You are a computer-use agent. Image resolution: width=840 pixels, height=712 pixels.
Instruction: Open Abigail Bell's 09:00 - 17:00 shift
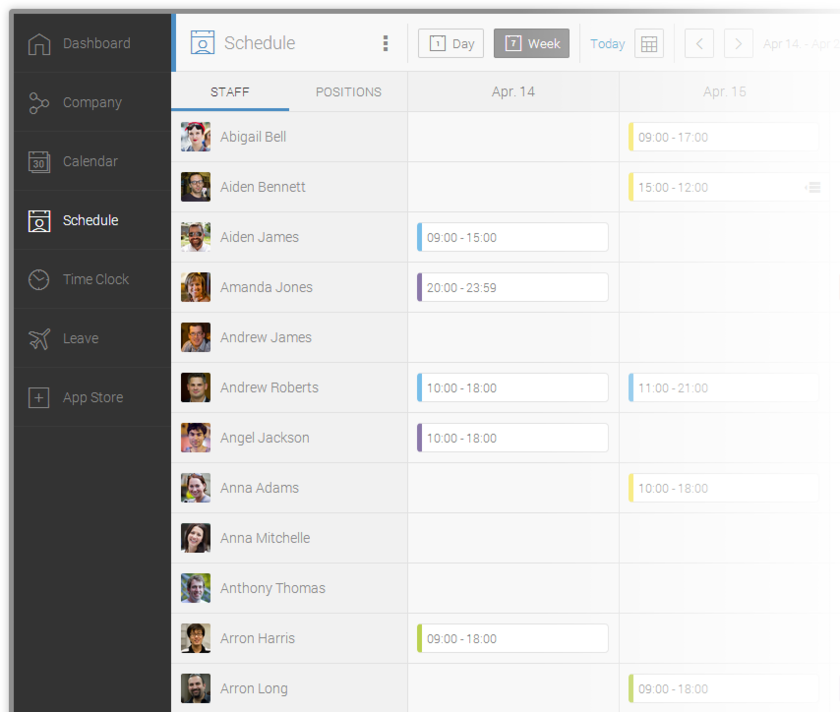(723, 137)
